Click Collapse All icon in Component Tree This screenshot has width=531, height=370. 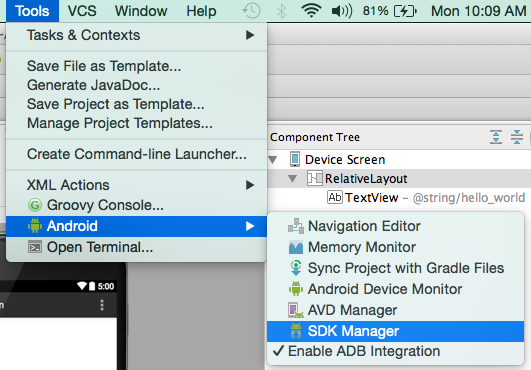pyautogui.click(x=517, y=137)
